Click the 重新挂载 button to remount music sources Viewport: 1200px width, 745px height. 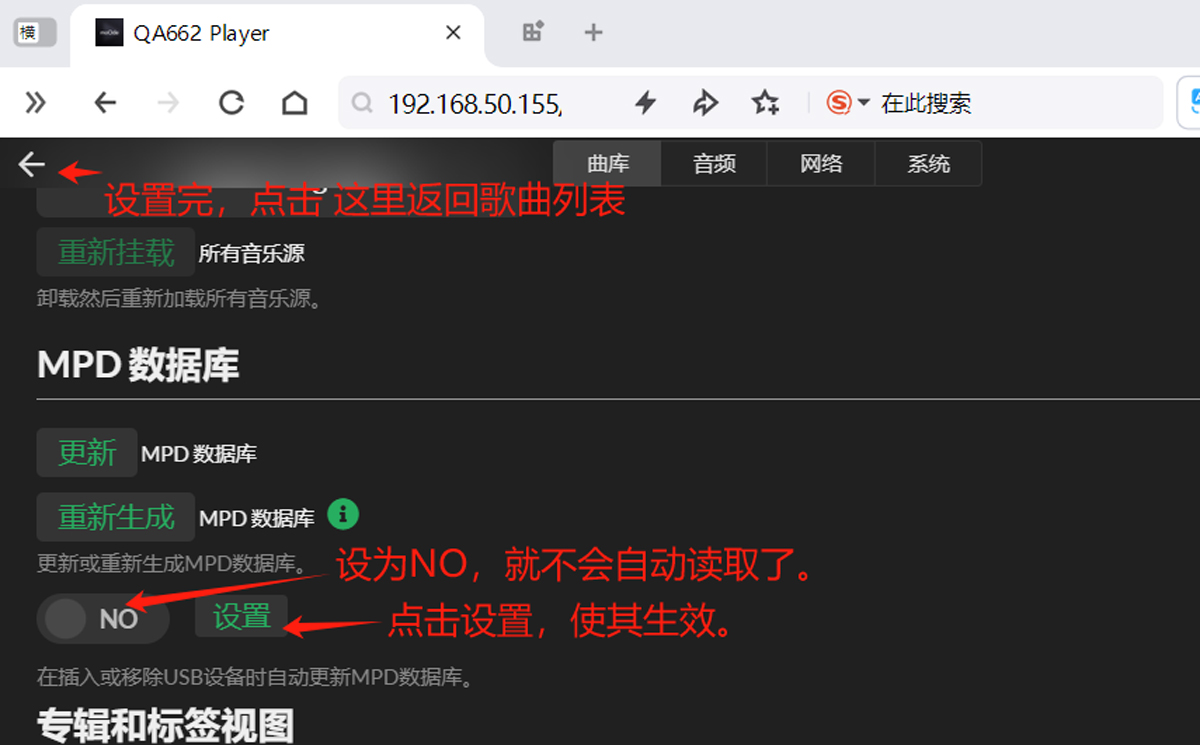pos(115,252)
